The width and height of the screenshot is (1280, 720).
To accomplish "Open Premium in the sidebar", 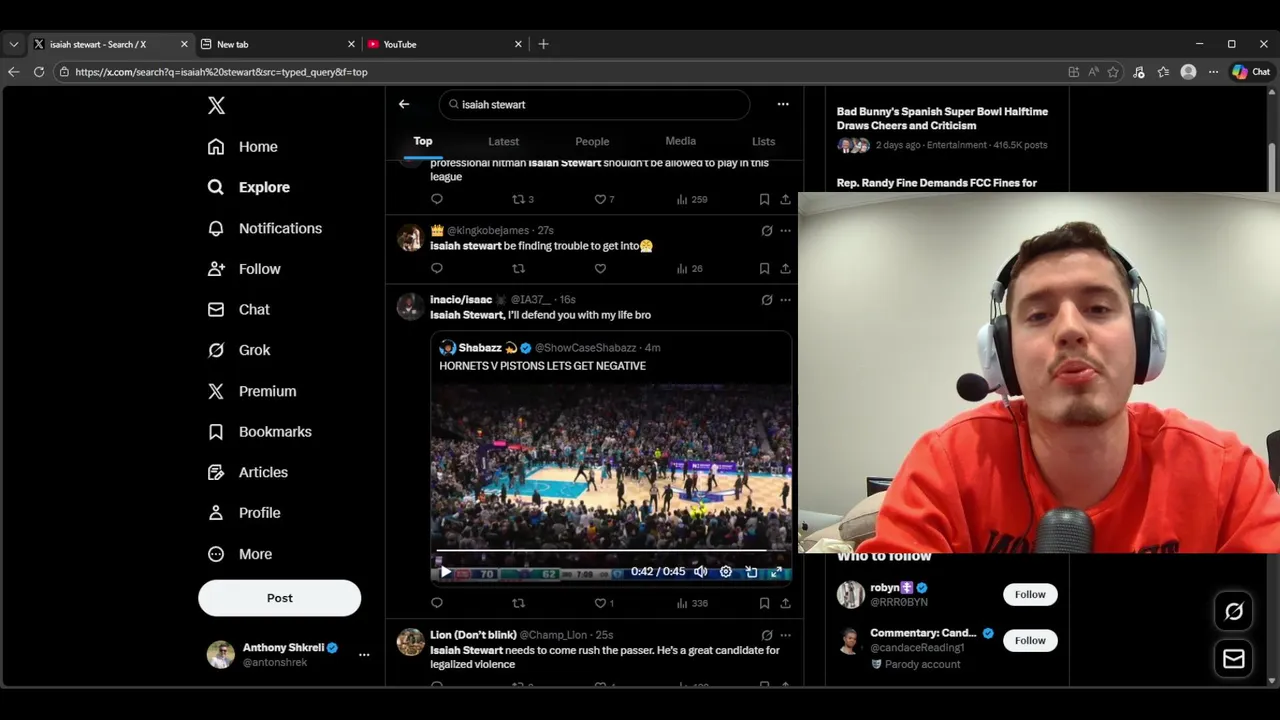I will coord(251,391).
